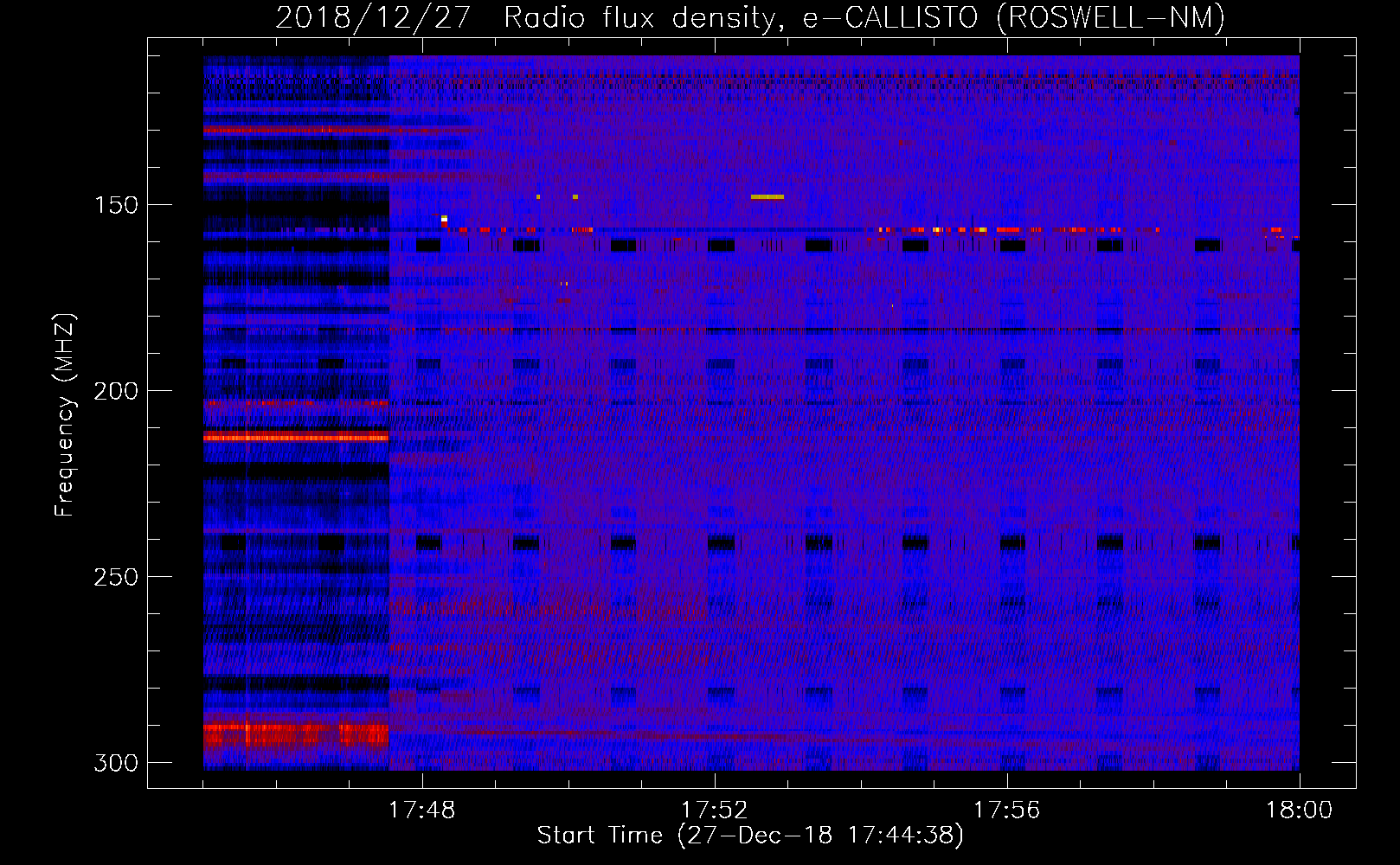
Task: Click the 150 frequency tick label
Action: 116,205
